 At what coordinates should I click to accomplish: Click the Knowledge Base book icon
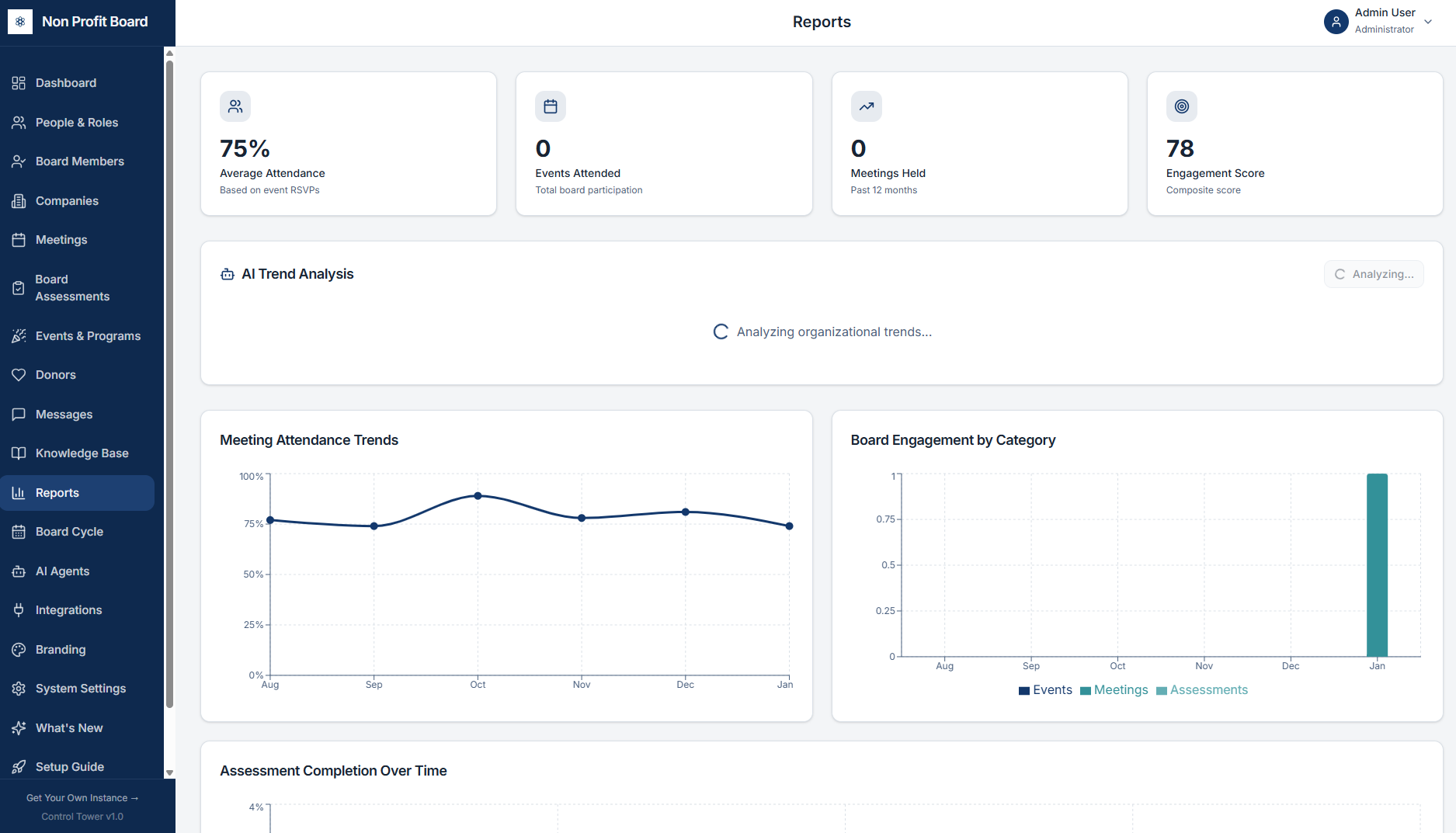pos(19,453)
